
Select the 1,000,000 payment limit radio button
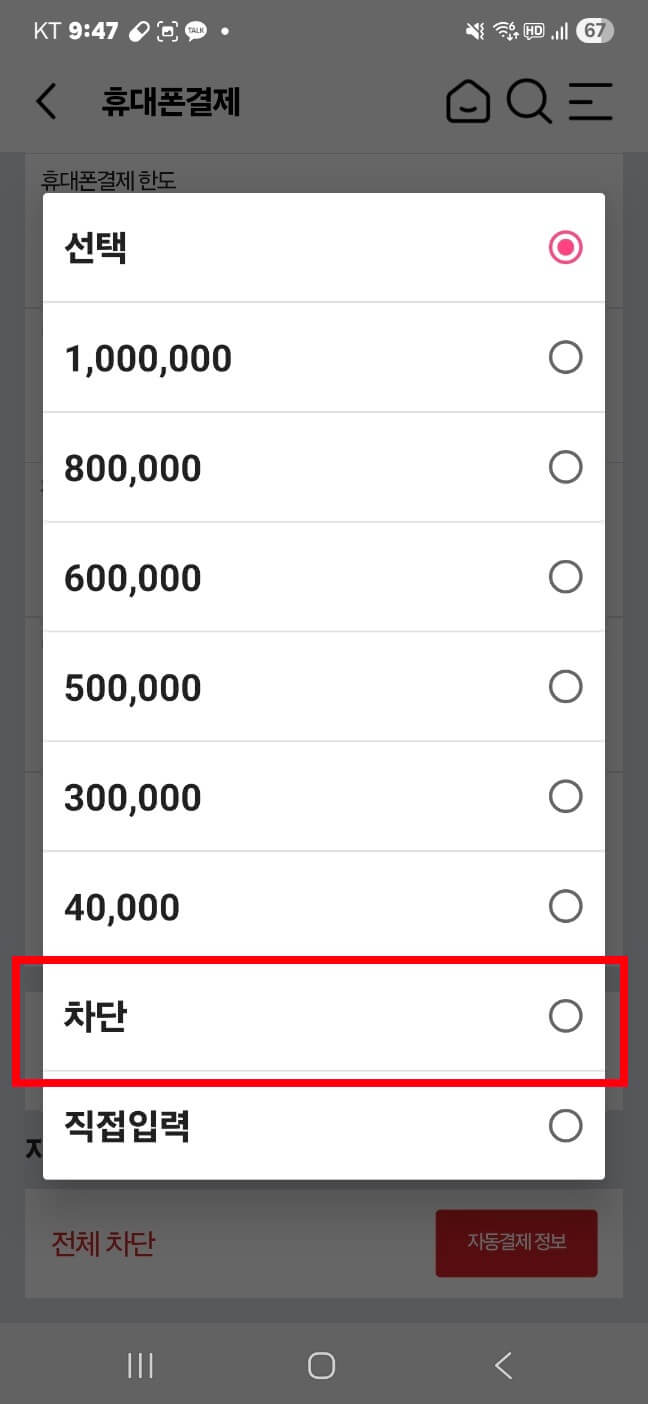(x=566, y=357)
